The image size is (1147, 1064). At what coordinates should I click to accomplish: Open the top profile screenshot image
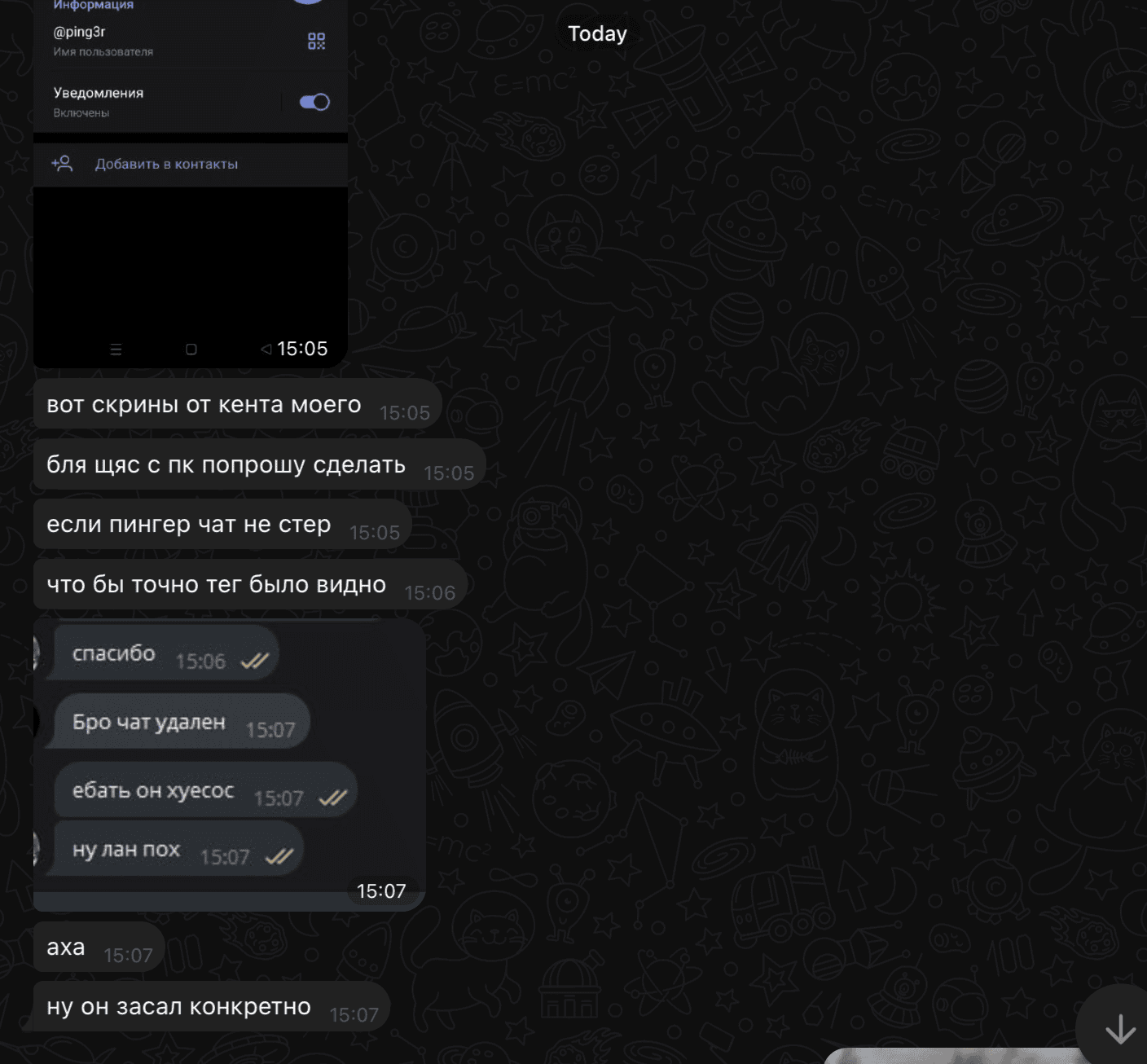[191, 183]
